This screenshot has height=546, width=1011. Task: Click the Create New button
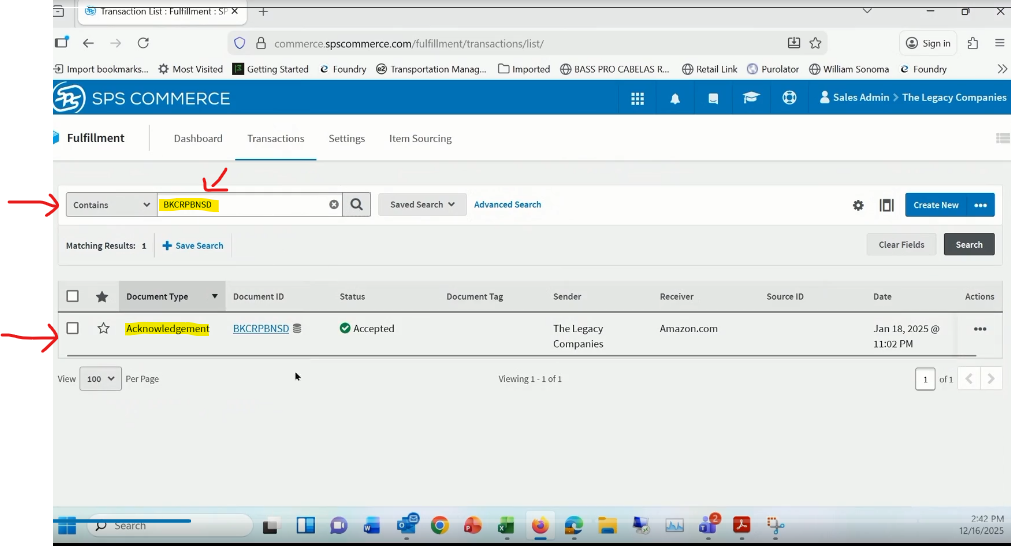click(936, 205)
